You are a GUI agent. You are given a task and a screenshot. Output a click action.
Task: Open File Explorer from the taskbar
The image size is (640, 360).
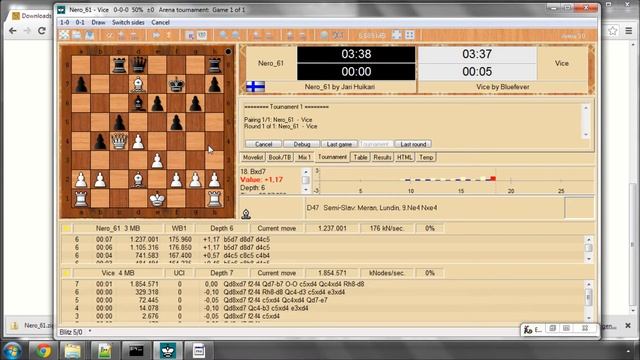coord(73,351)
